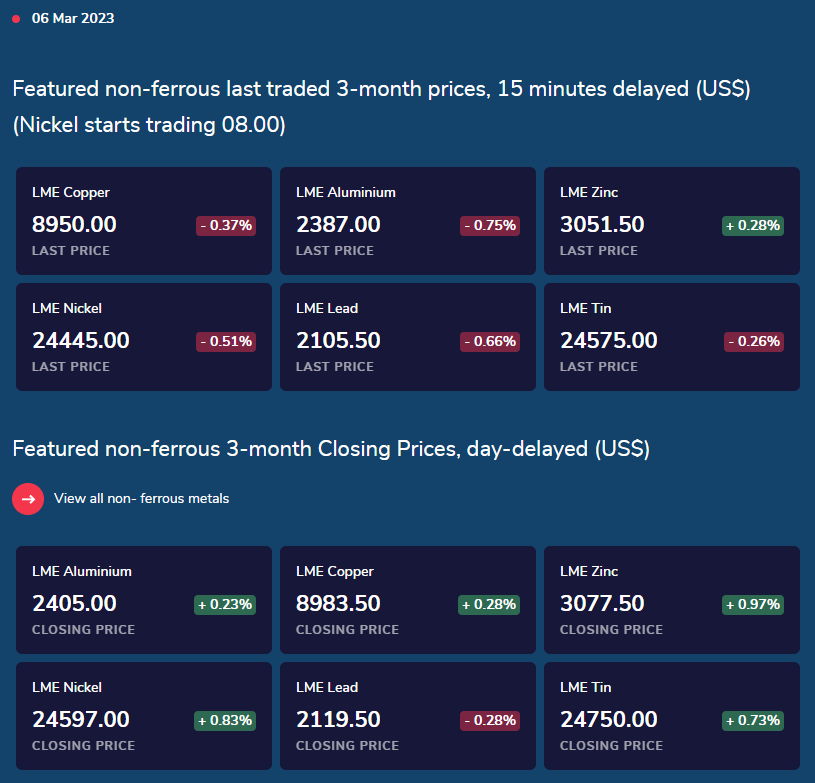The height and width of the screenshot is (783, 815).
Task: Click the -0.37% badge on LME Copper
Action: 226,226
